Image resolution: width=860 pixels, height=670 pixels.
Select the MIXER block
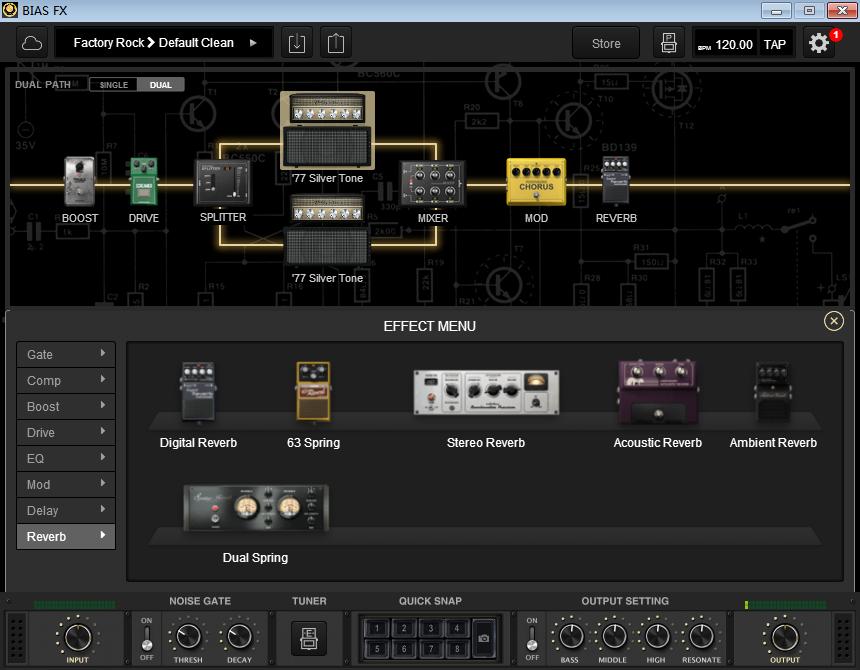pos(430,183)
